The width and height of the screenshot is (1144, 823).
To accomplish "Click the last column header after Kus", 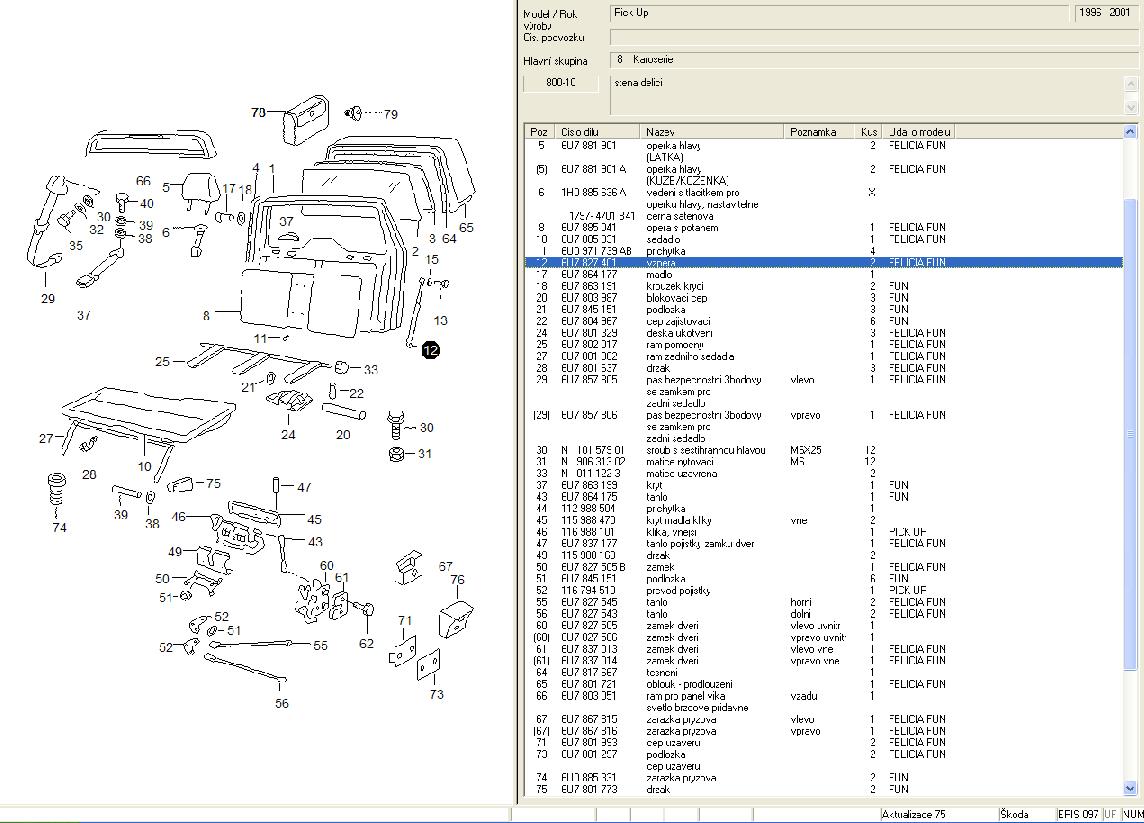I will [x=919, y=132].
